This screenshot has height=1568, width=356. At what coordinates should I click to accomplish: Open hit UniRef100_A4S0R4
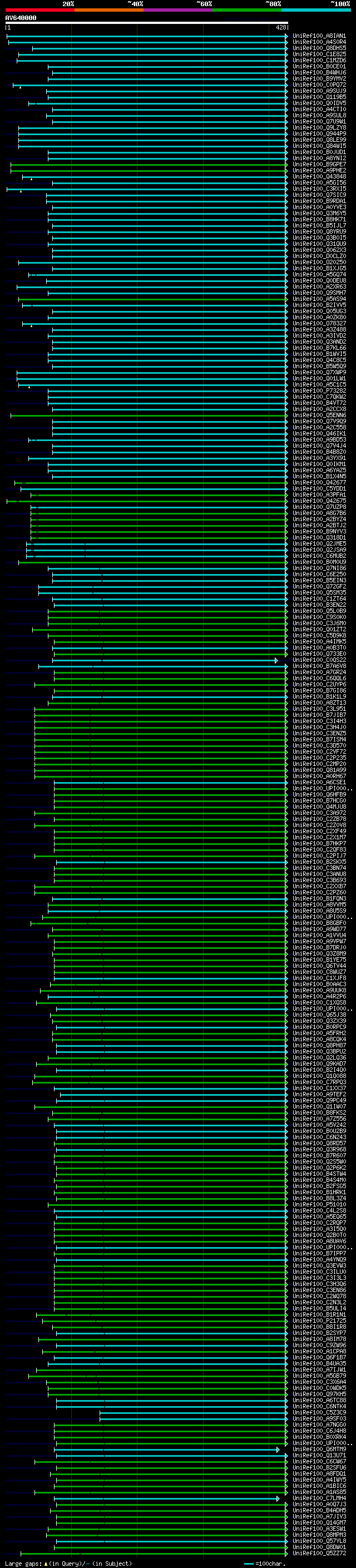[x=319, y=42]
